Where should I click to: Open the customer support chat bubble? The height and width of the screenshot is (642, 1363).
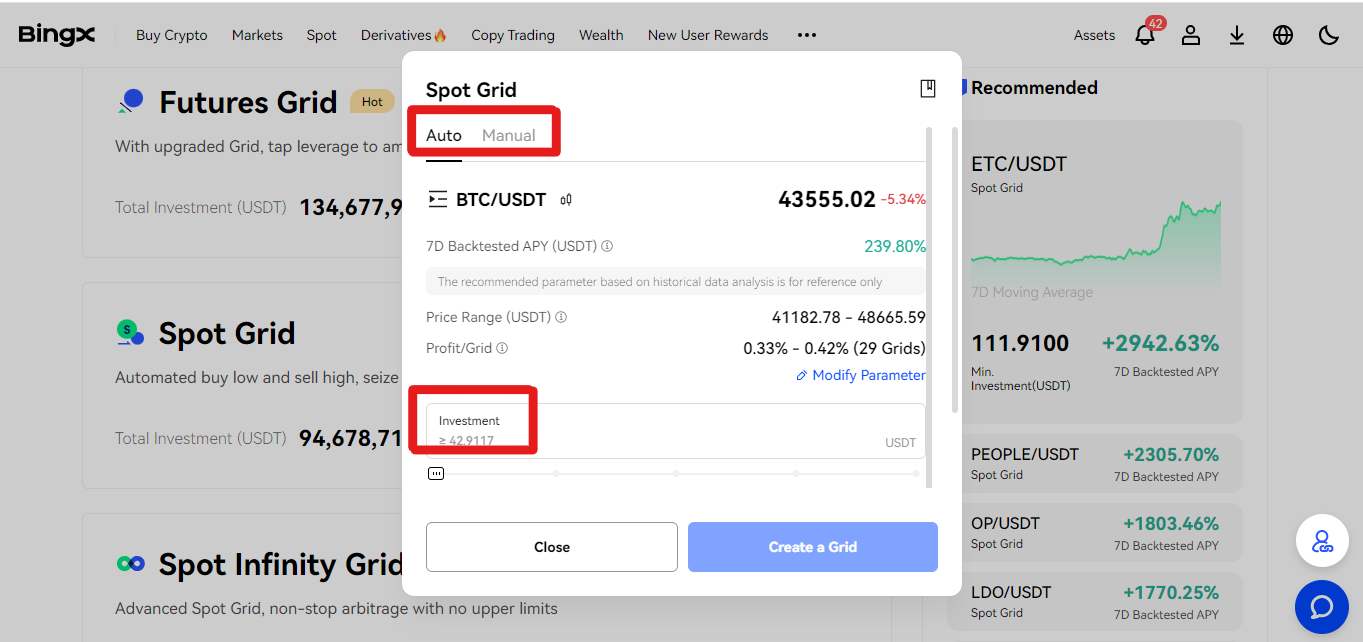point(1322,607)
